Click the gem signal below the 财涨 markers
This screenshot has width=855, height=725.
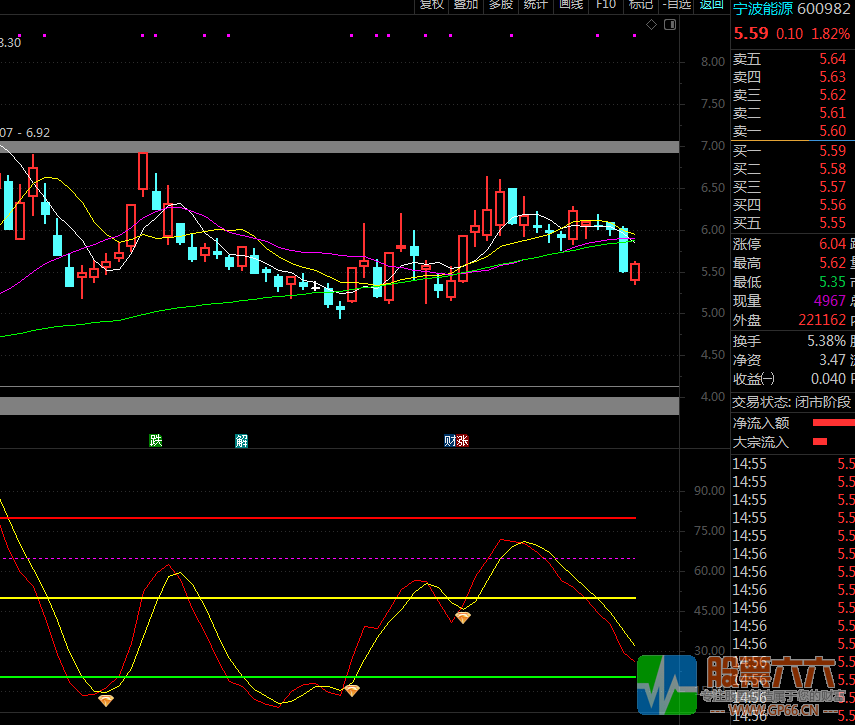tap(462, 617)
